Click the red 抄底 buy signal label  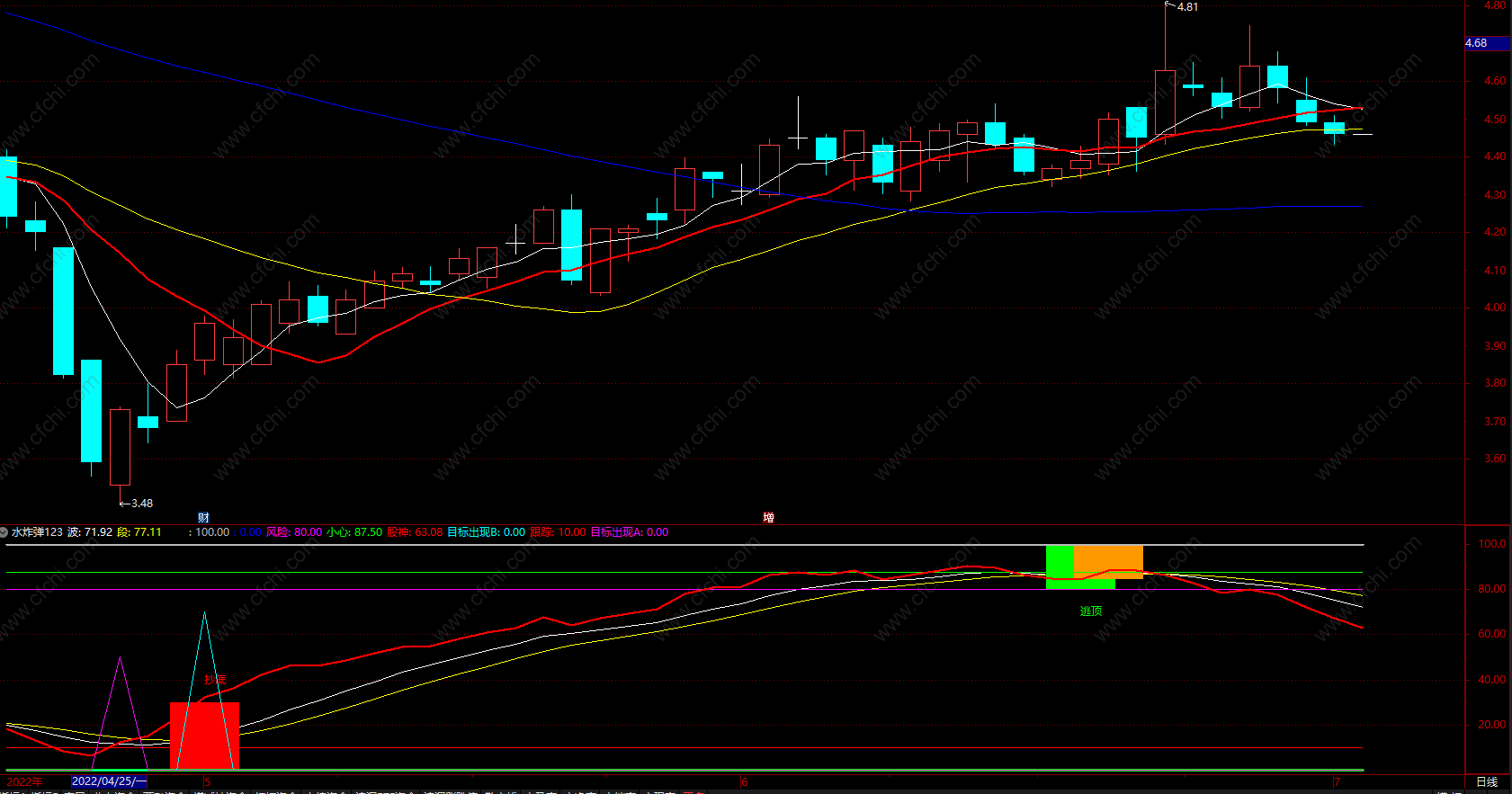215,680
